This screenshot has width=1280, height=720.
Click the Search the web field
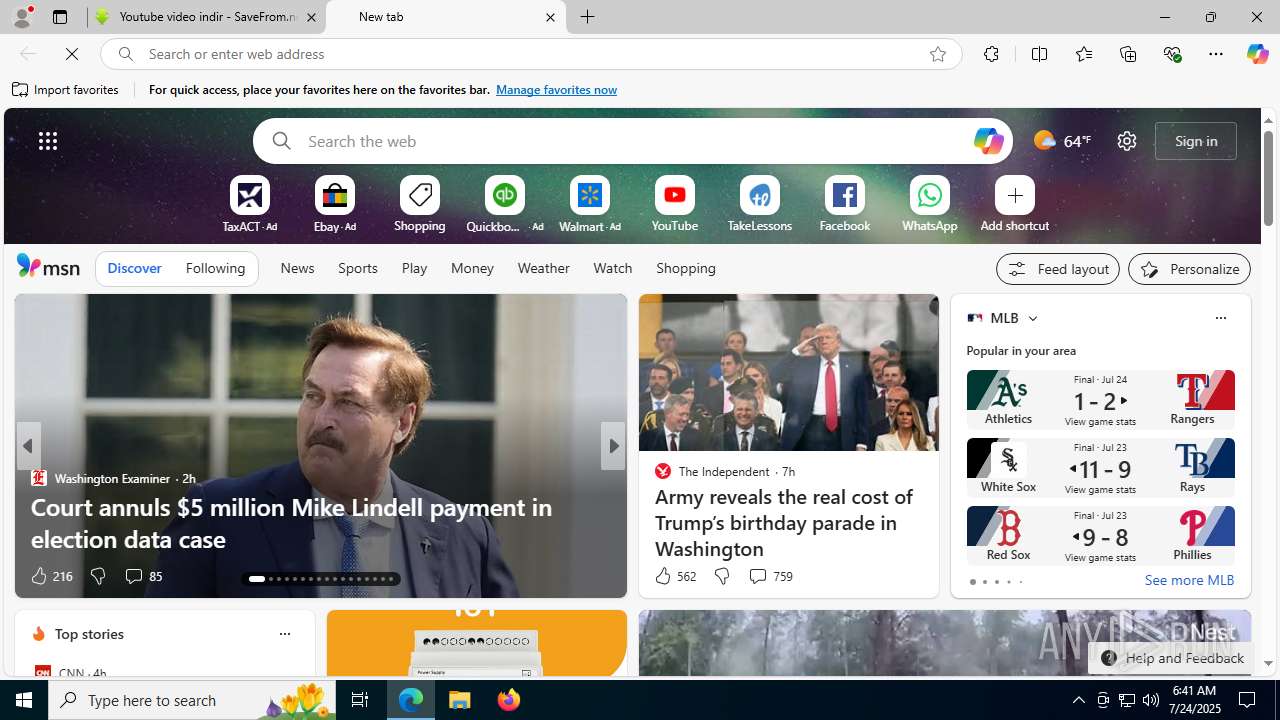click(632, 141)
